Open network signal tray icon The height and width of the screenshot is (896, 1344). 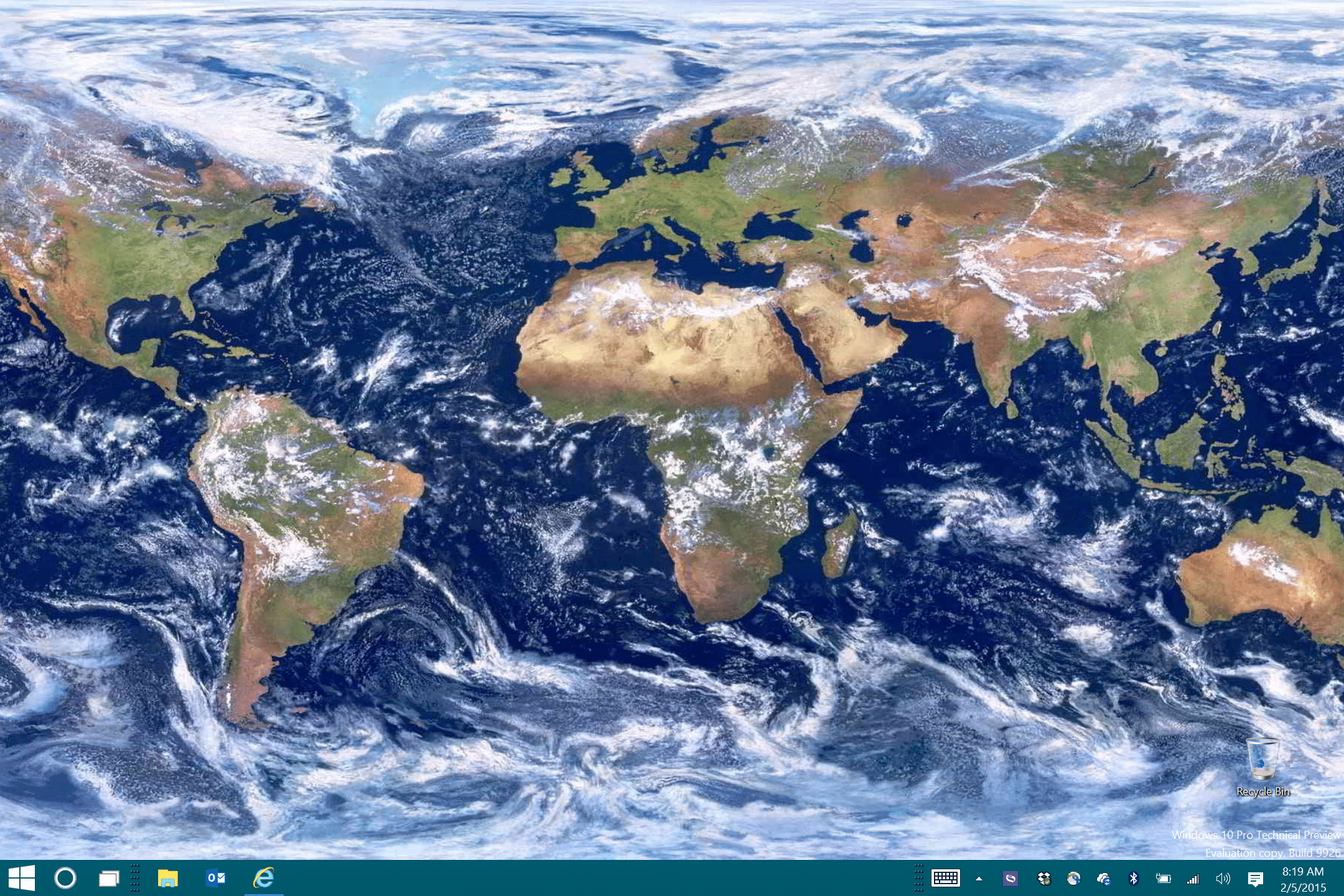1193,879
